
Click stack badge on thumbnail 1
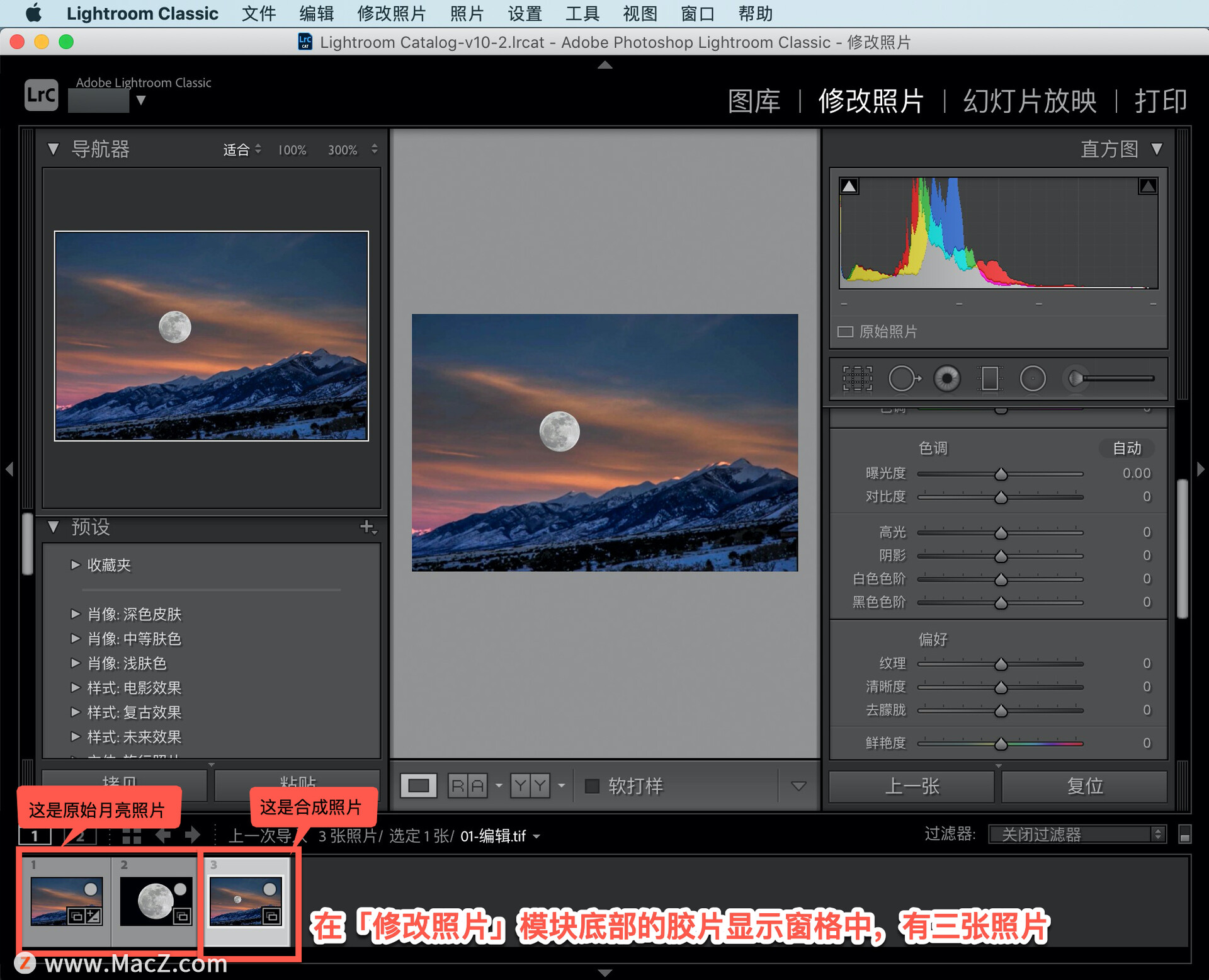pos(76,916)
